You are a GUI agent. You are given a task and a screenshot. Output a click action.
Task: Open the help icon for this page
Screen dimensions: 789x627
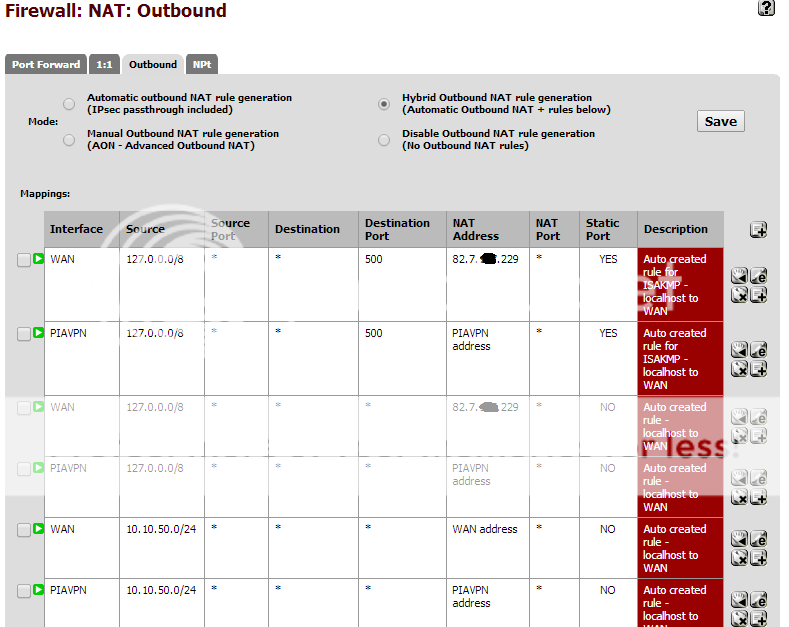click(x=767, y=9)
